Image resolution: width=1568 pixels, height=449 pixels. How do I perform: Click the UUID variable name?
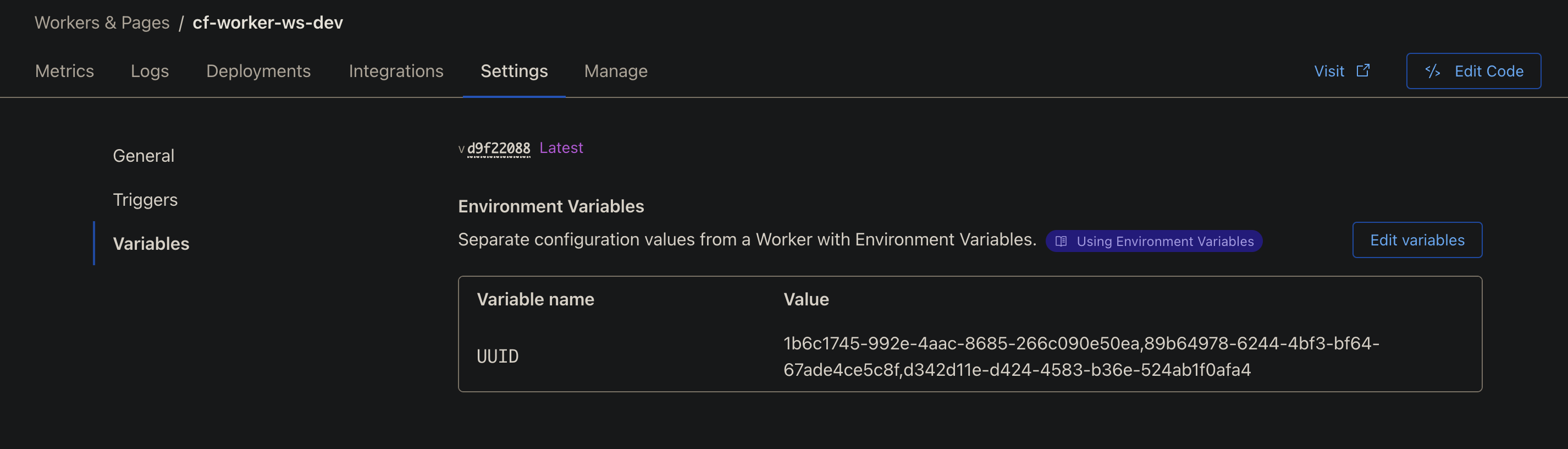click(x=498, y=357)
